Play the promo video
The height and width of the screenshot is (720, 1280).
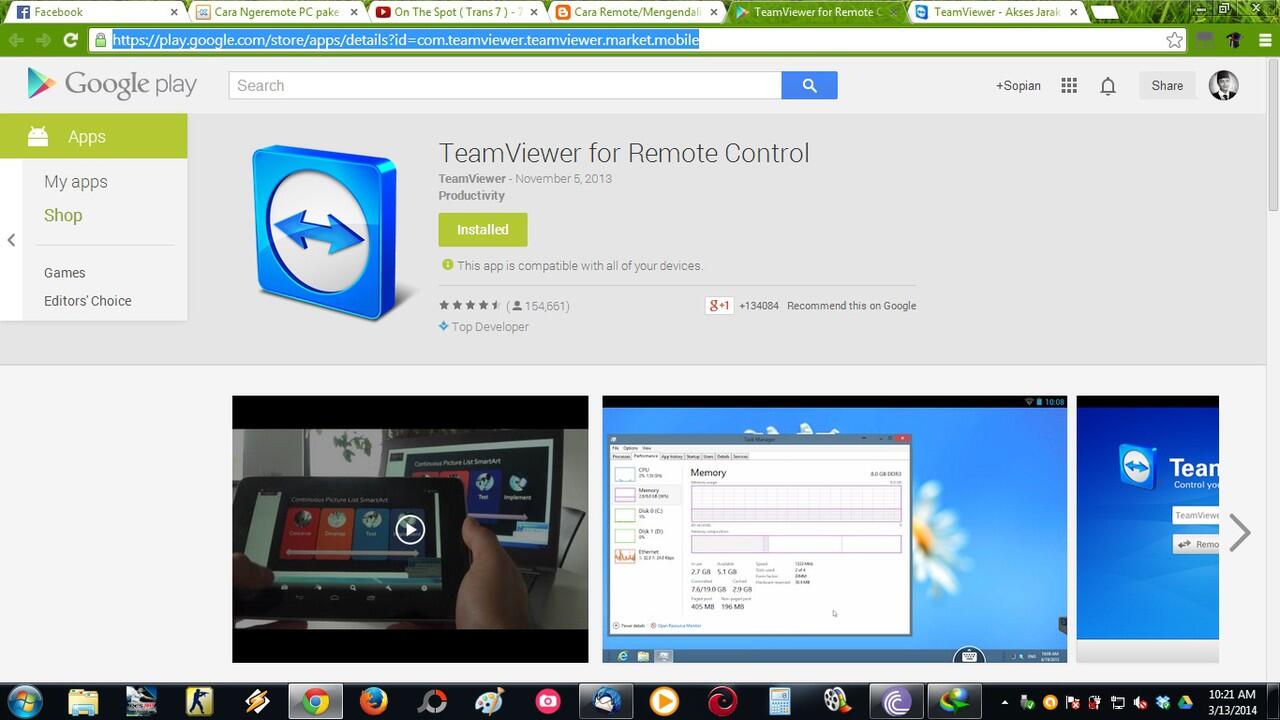coord(410,529)
